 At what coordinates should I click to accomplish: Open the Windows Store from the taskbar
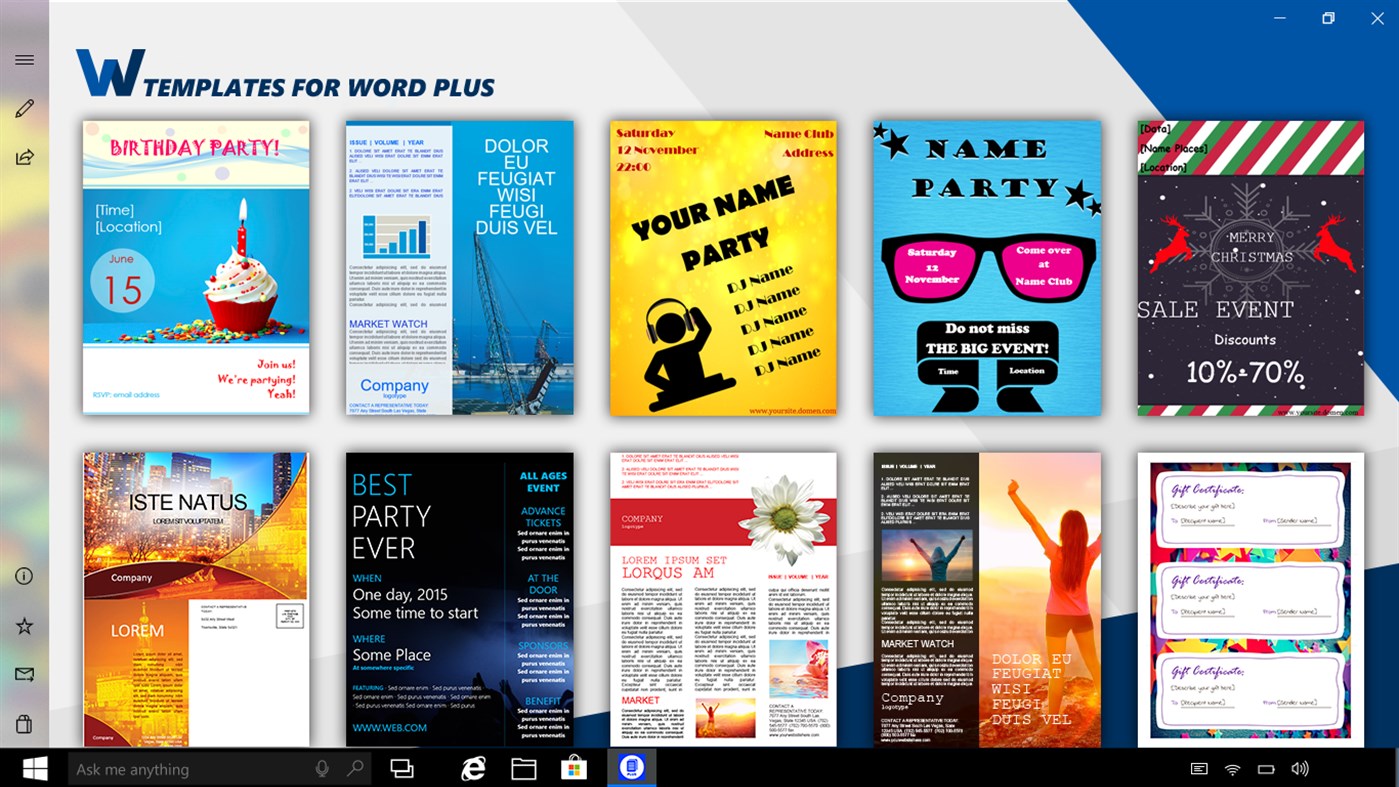tap(572, 768)
